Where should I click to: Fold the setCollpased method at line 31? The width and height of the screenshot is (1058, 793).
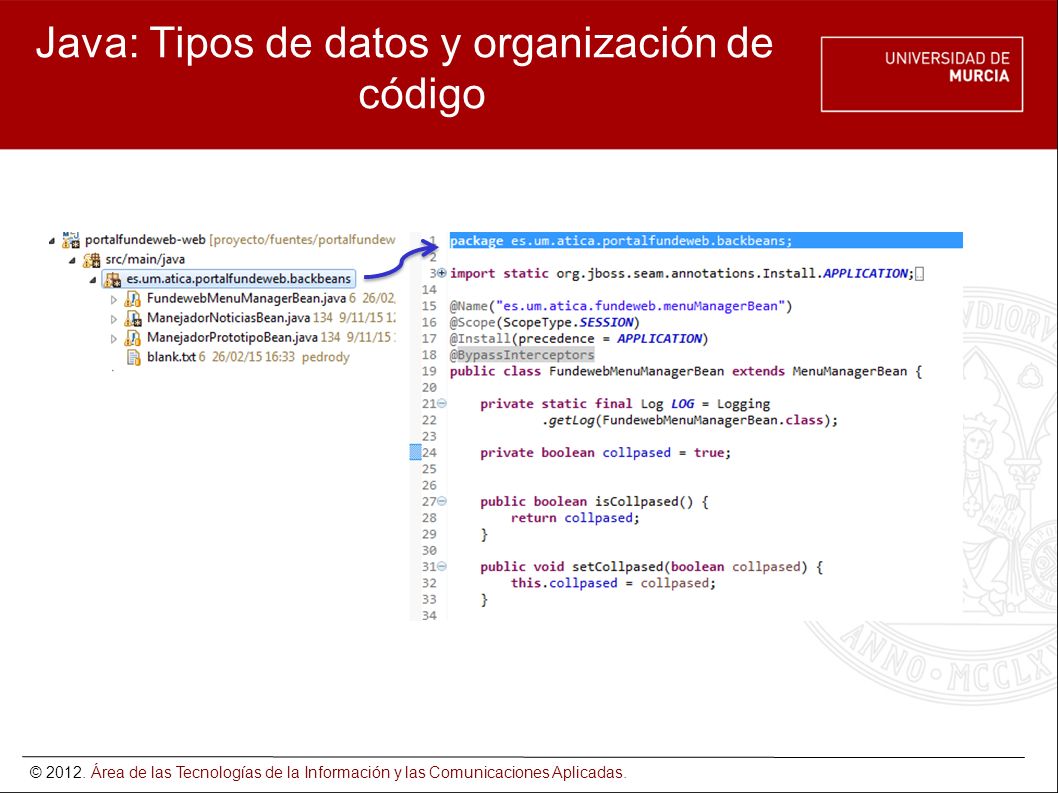point(442,567)
